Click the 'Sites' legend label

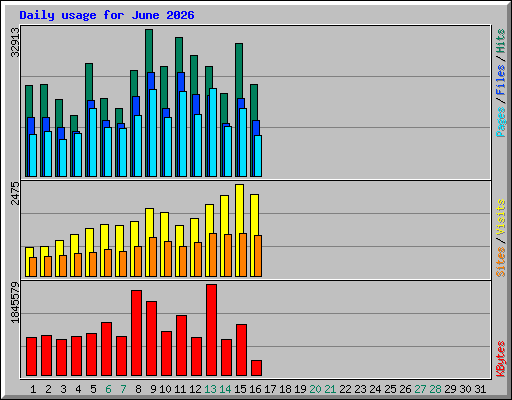pyautogui.click(x=501, y=262)
